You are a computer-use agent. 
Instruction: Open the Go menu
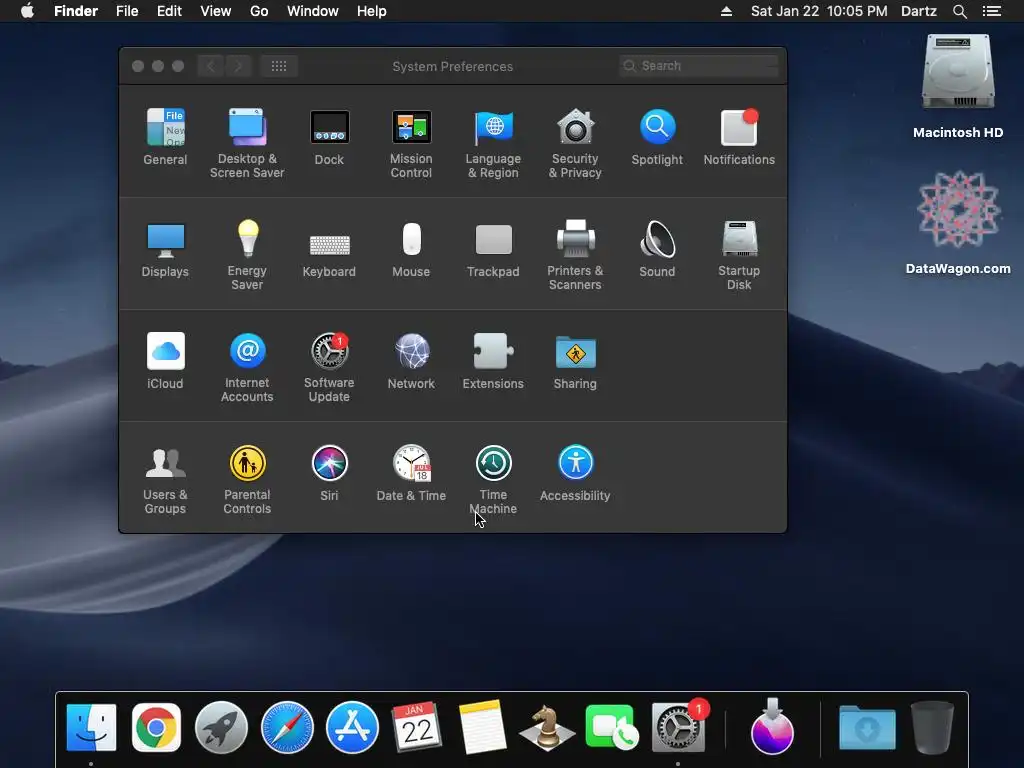pos(259,11)
